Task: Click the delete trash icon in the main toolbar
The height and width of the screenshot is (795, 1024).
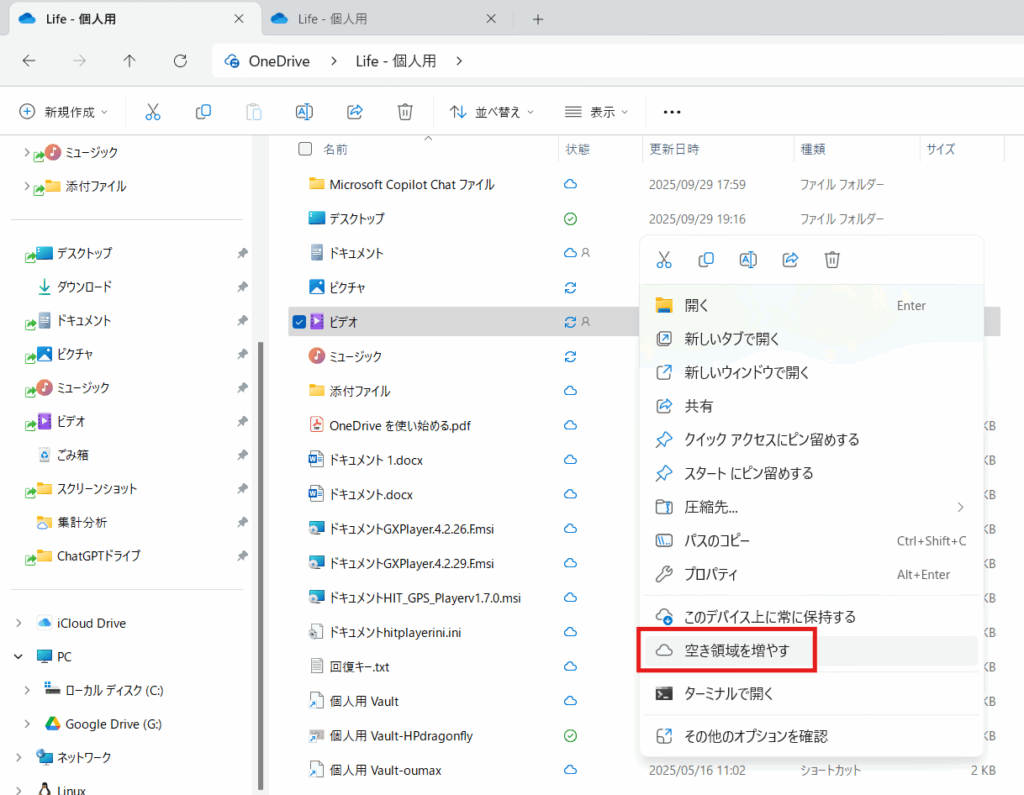Action: pos(404,112)
